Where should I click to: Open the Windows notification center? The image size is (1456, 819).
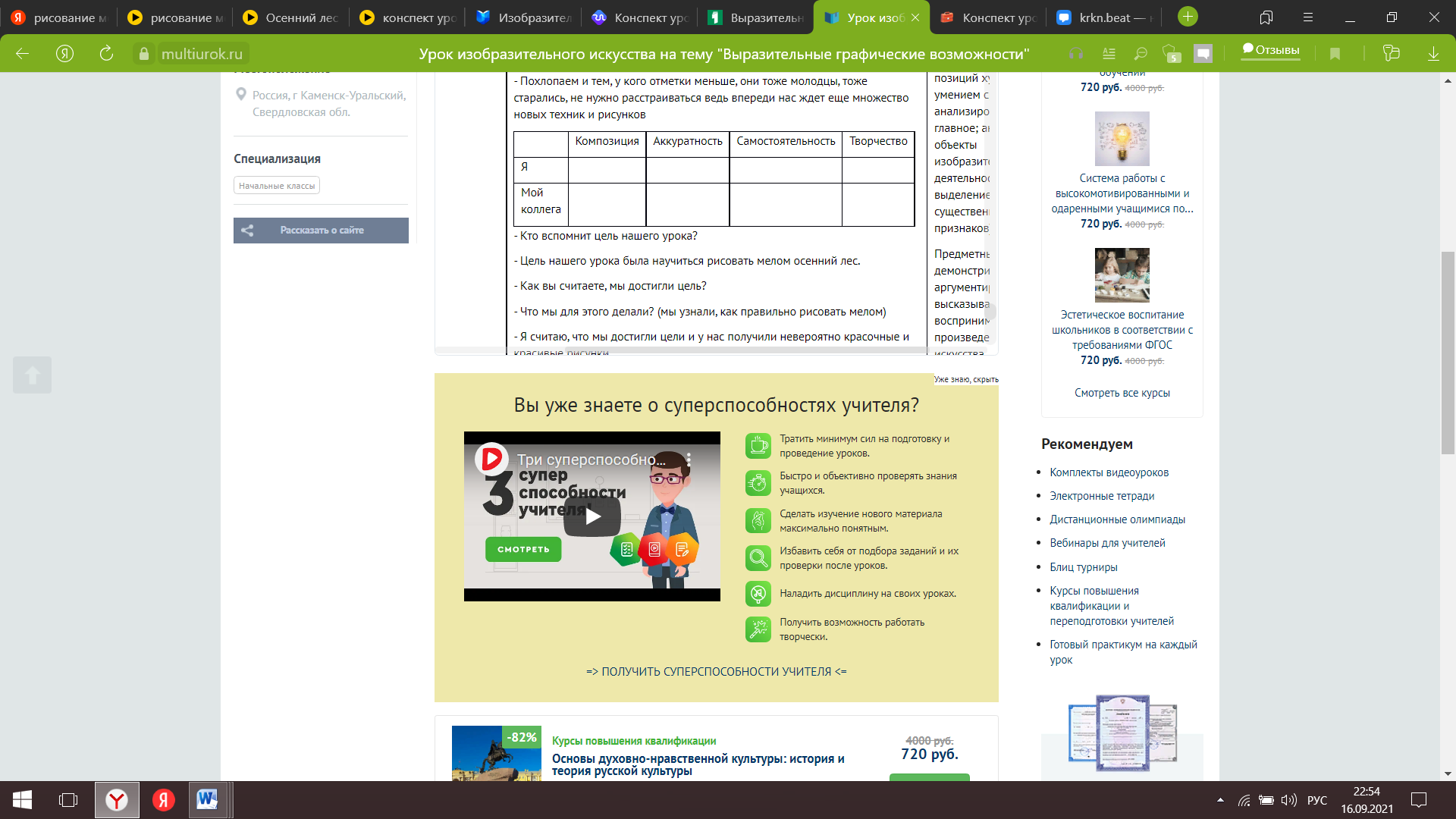(1418, 800)
